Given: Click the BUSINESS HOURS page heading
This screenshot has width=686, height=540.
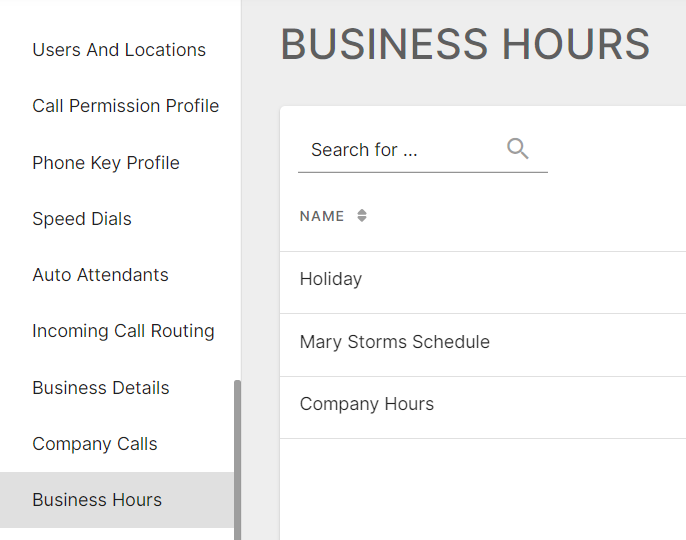Looking at the screenshot, I should 465,44.
